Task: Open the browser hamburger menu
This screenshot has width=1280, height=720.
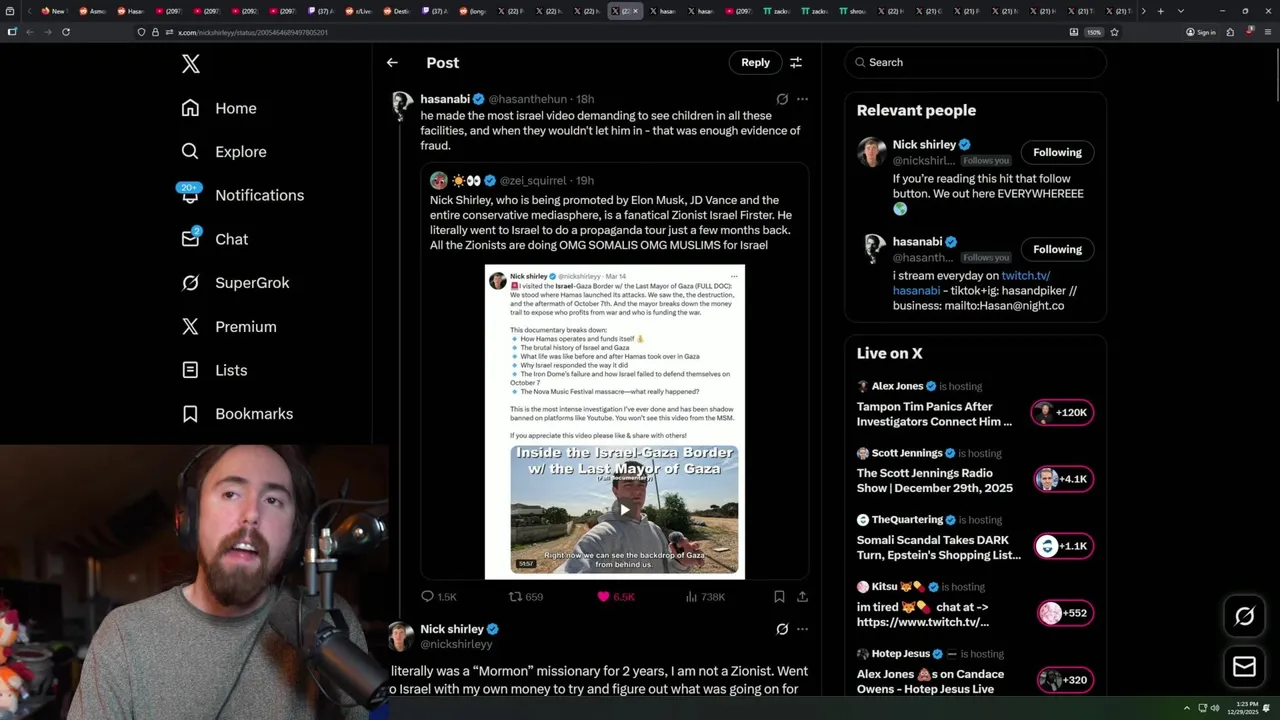Action: (x=1266, y=32)
